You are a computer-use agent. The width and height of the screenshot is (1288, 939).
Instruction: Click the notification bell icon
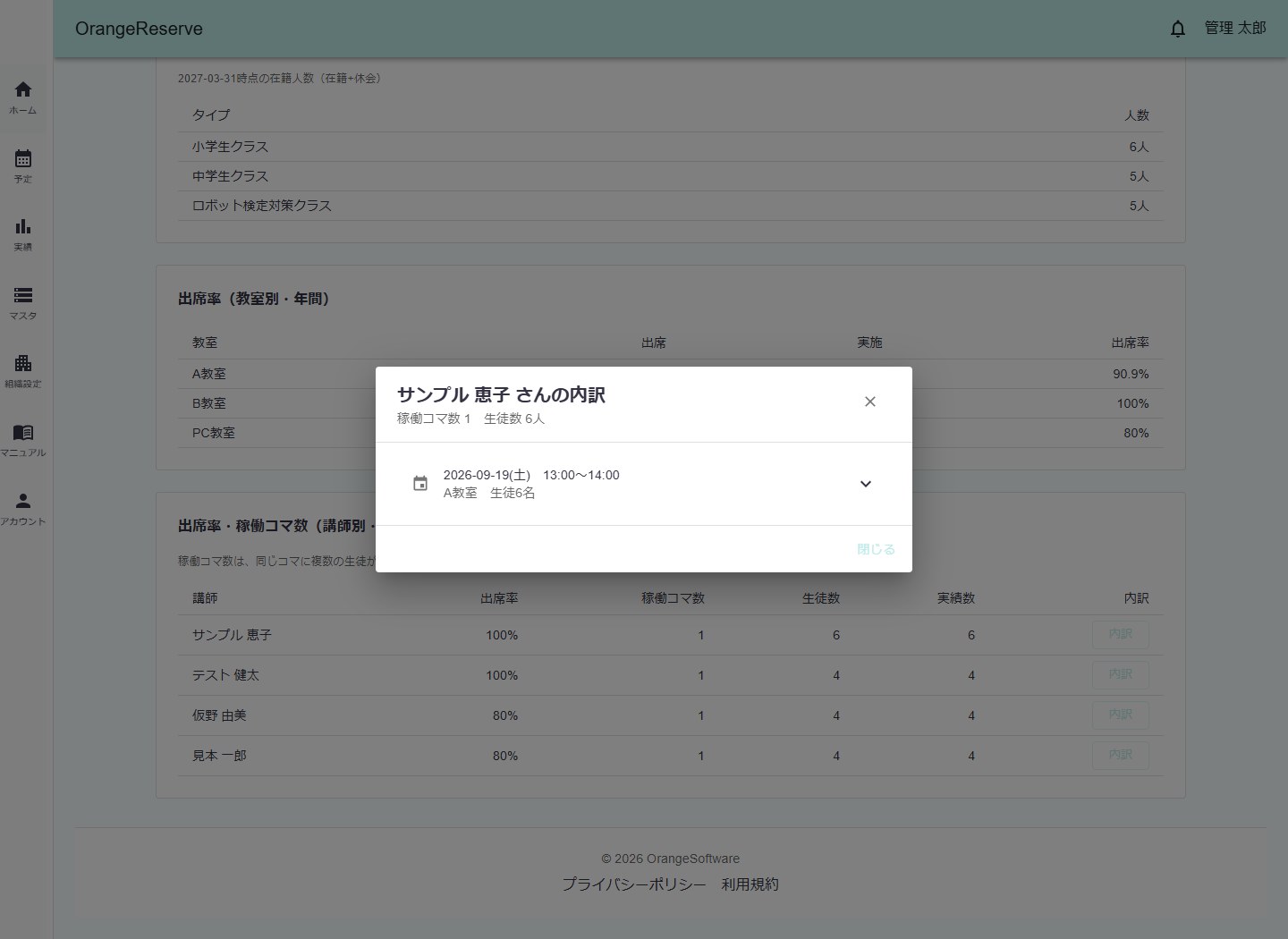point(1178,29)
